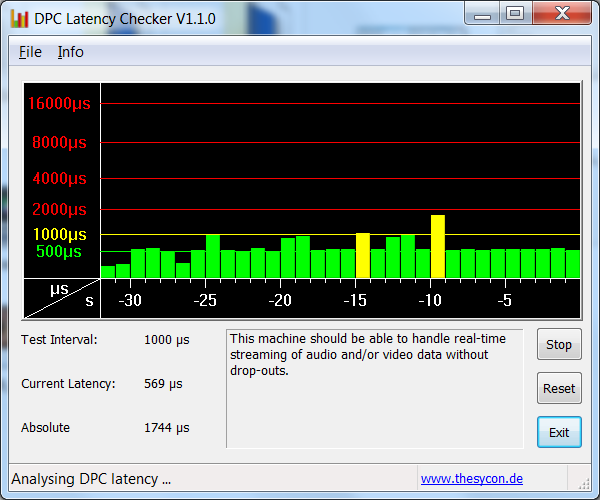Click the green 500µs axis label
The image size is (600, 500).
59,251
